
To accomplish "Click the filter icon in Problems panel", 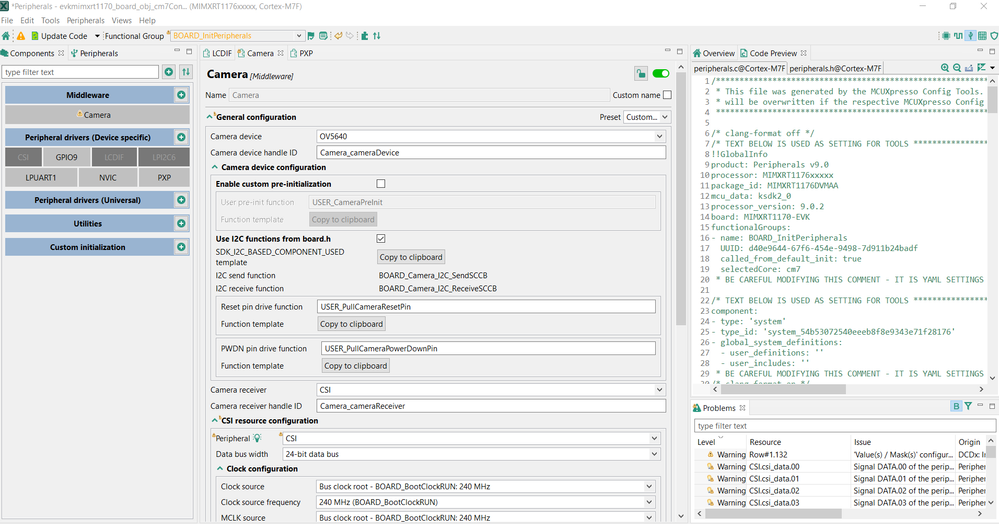I will point(968,407).
